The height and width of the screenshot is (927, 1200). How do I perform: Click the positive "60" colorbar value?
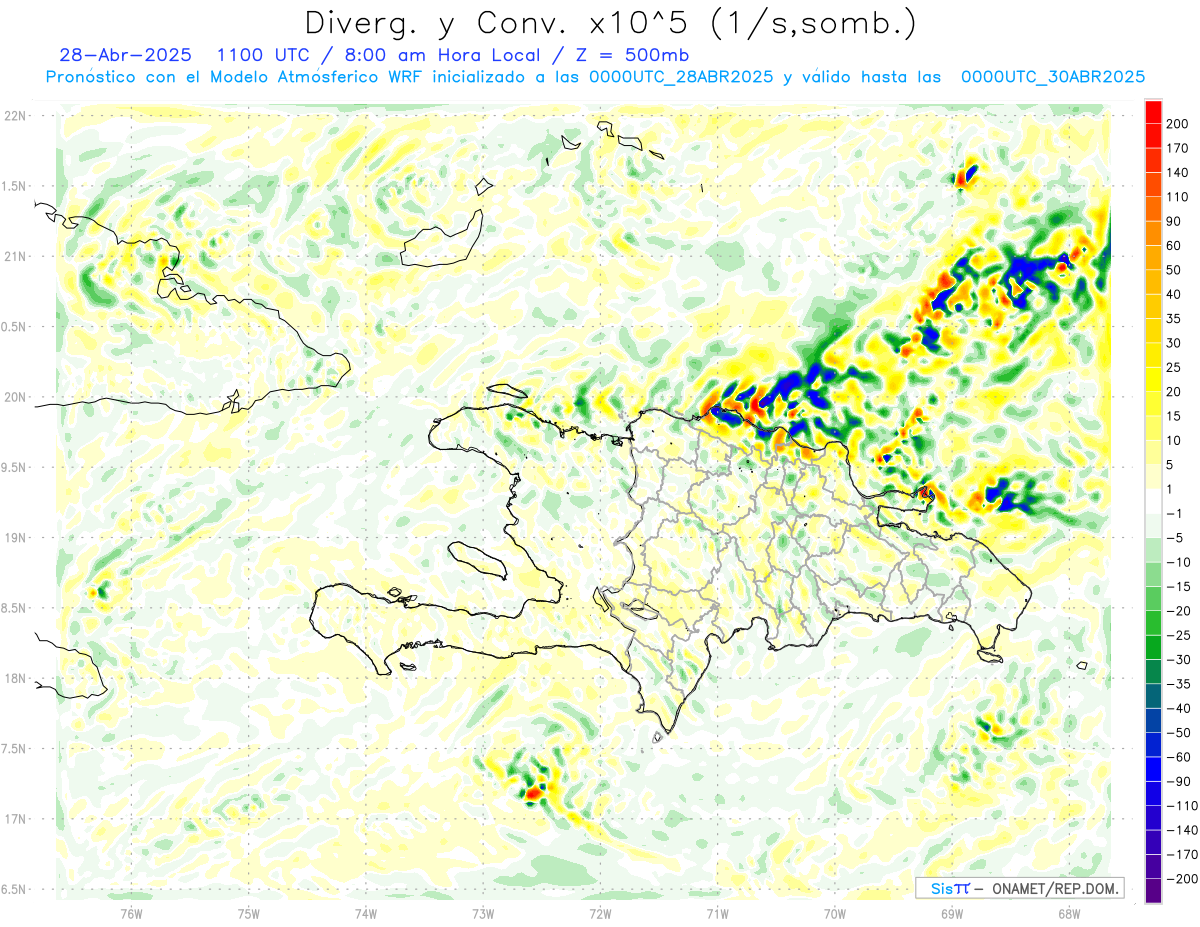click(1174, 246)
